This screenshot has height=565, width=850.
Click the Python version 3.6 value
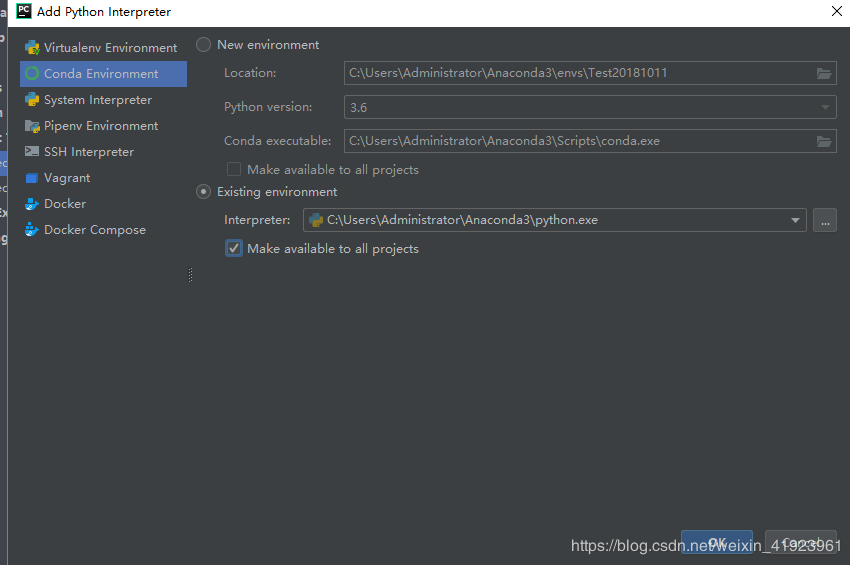(x=358, y=107)
